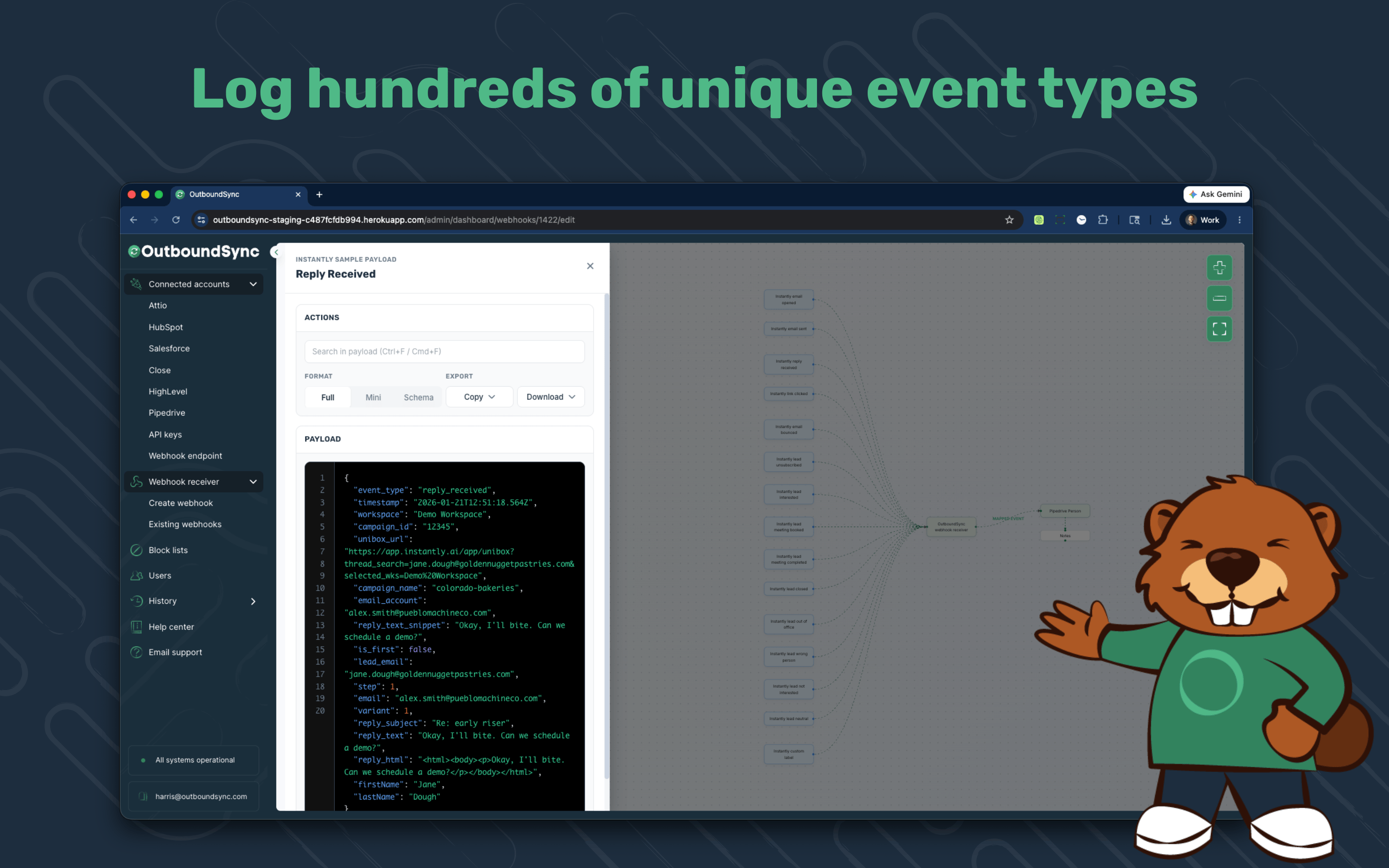1389x868 pixels.
Task: Zoom in on the flow canvas
Action: coord(1219,268)
